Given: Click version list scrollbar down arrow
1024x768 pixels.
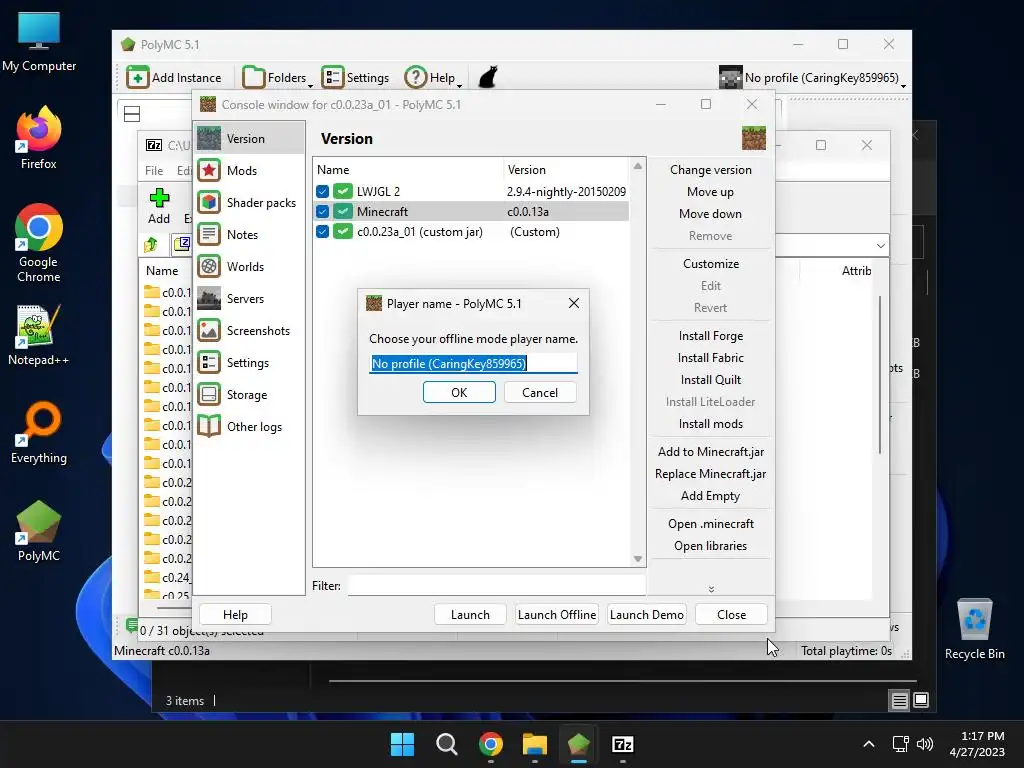Looking at the screenshot, I should [x=638, y=559].
